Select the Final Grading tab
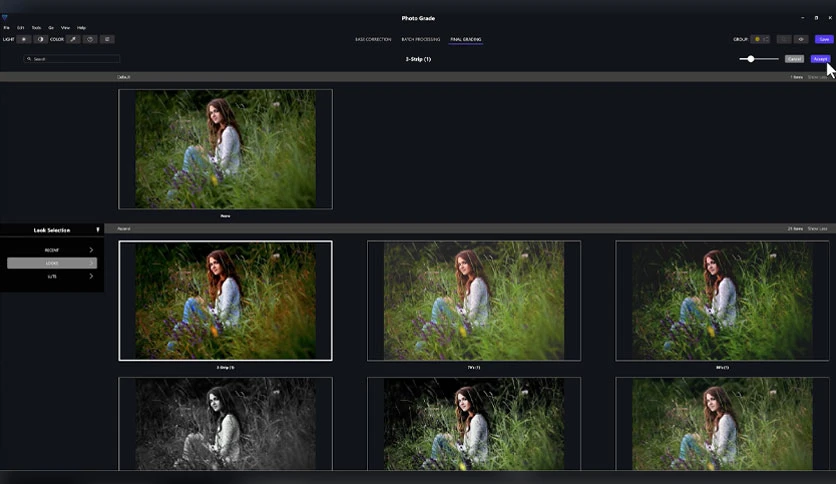836x484 pixels. (x=465, y=39)
